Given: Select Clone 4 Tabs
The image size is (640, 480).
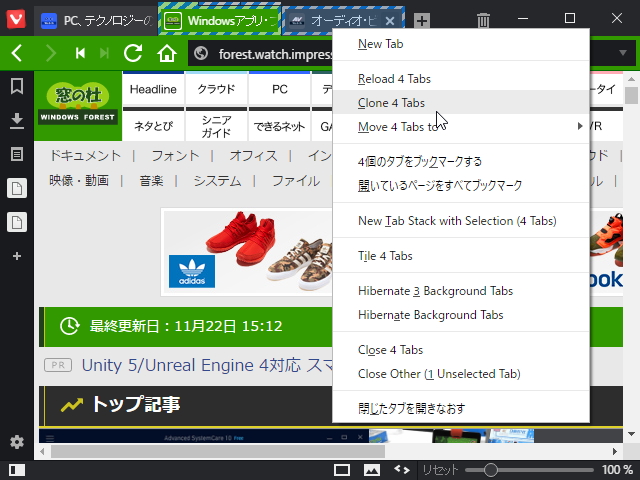Looking at the screenshot, I should pyautogui.click(x=461, y=103).
